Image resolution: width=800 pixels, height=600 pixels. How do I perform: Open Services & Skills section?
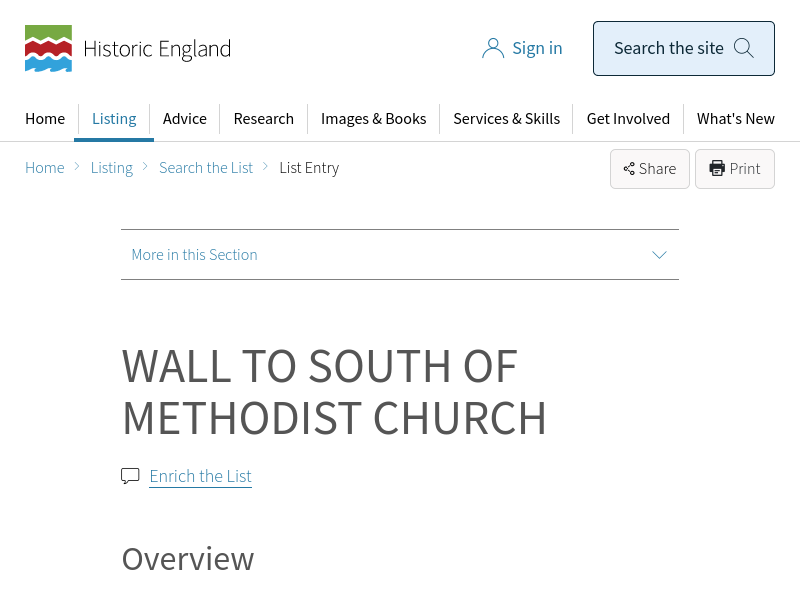[506, 119]
